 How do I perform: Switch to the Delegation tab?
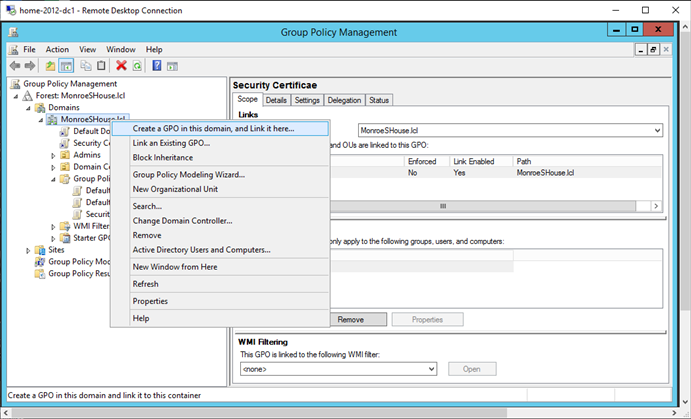pos(344,100)
